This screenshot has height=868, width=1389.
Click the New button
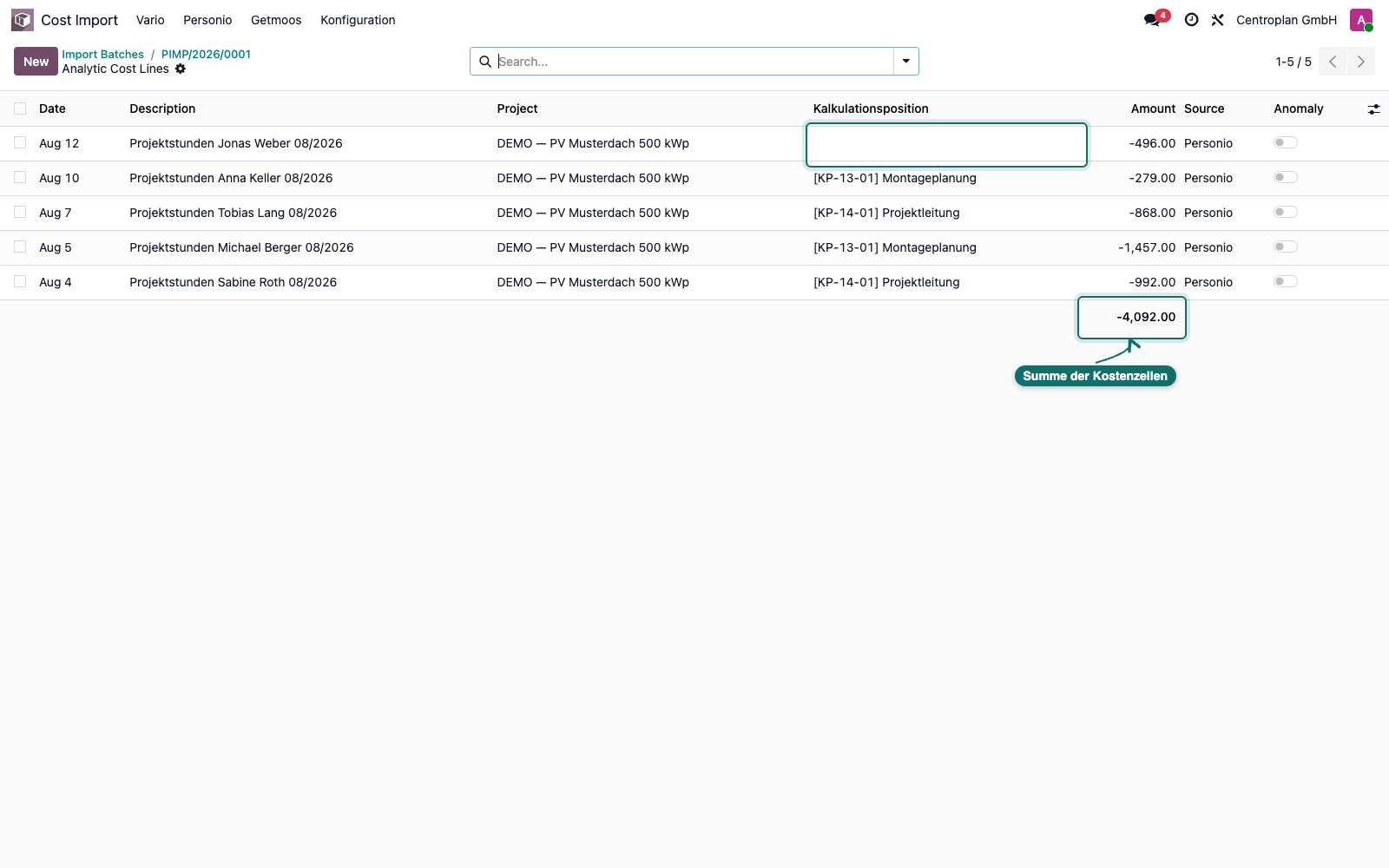pyautogui.click(x=36, y=62)
